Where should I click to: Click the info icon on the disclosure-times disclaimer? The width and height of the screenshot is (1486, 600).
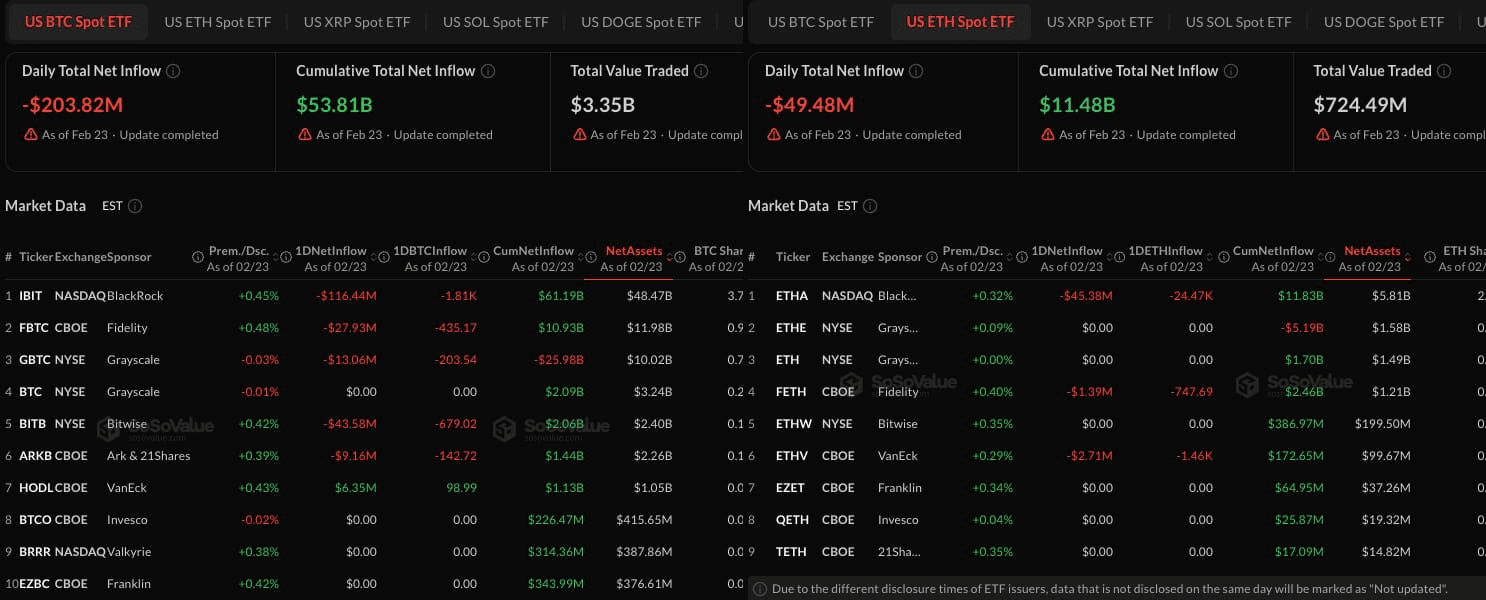click(763, 589)
